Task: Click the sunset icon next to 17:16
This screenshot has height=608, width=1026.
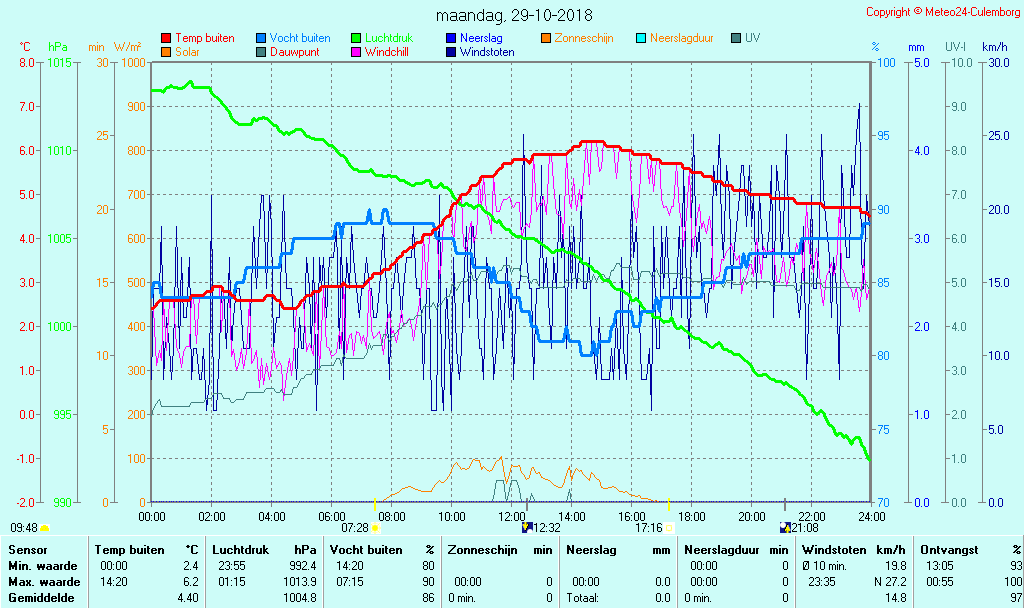Action: (670, 527)
